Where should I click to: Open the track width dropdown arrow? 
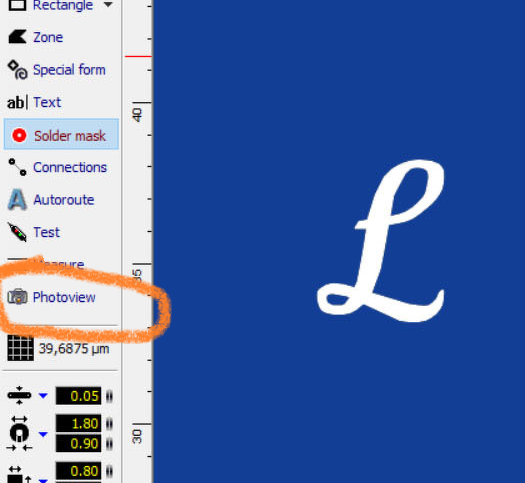point(43,396)
